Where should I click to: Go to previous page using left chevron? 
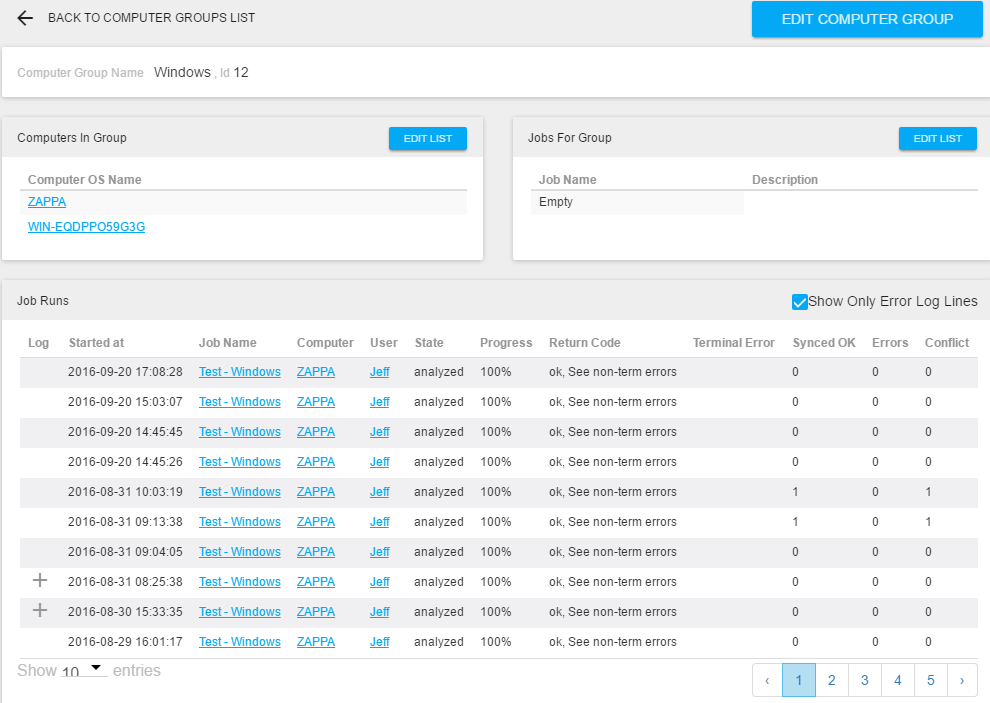point(767,680)
